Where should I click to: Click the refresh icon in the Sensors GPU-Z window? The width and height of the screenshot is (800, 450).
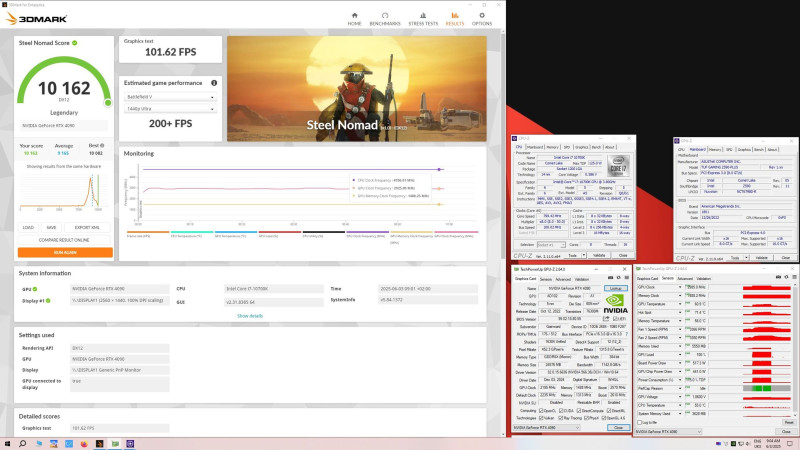click(x=786, y=277)
